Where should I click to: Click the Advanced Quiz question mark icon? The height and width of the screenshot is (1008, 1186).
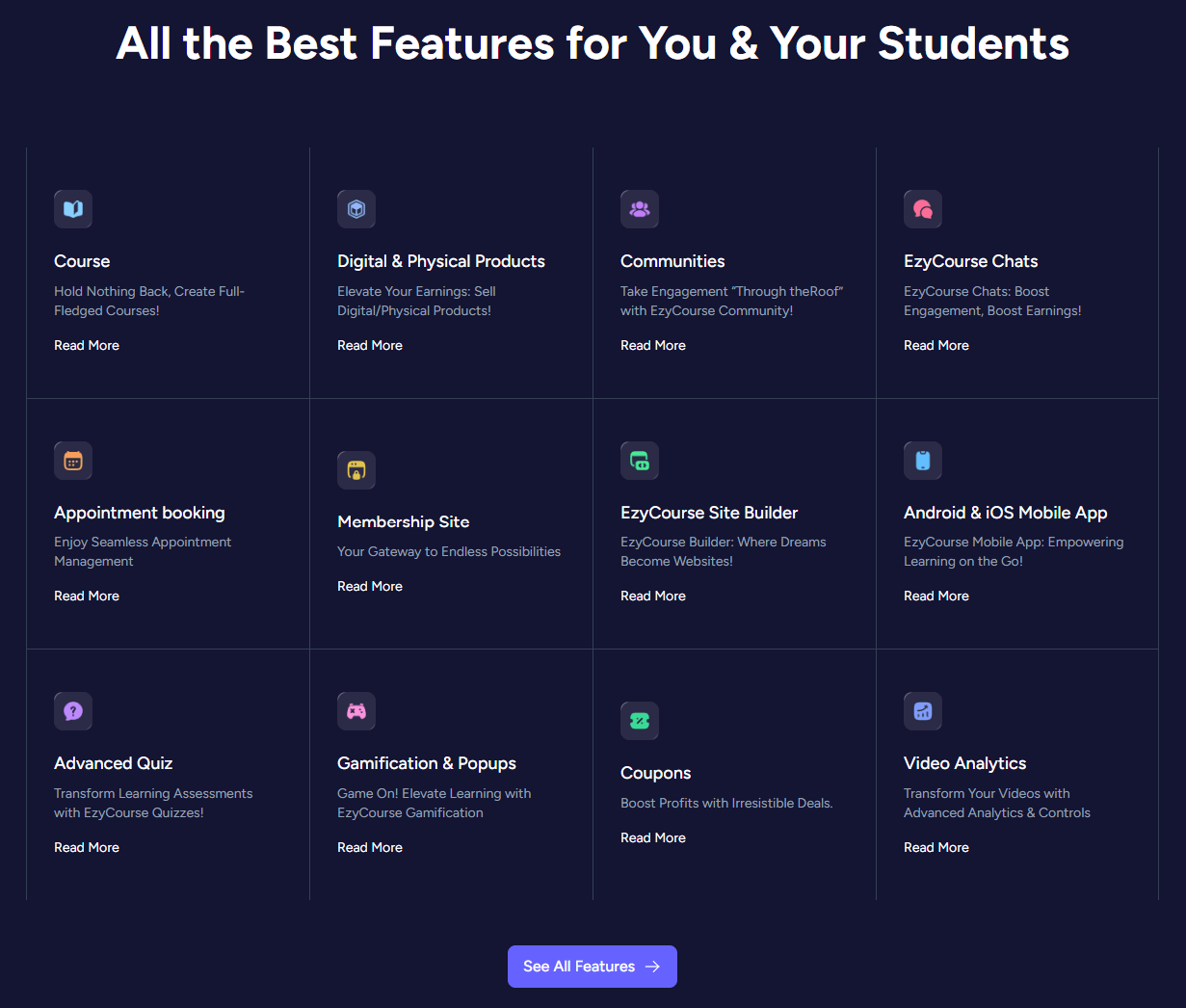pyautogui.click(x=73, y=711)
